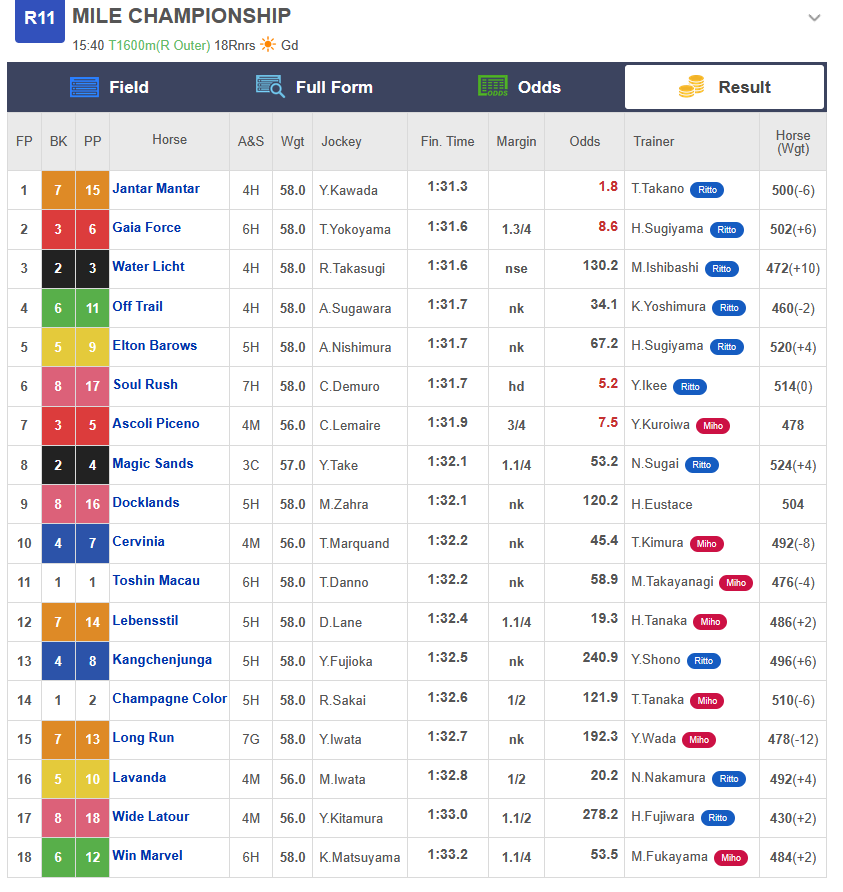Open Lavanda horse link
The height and width of the screenshot is (892, 843).
(x=139, y=778)
